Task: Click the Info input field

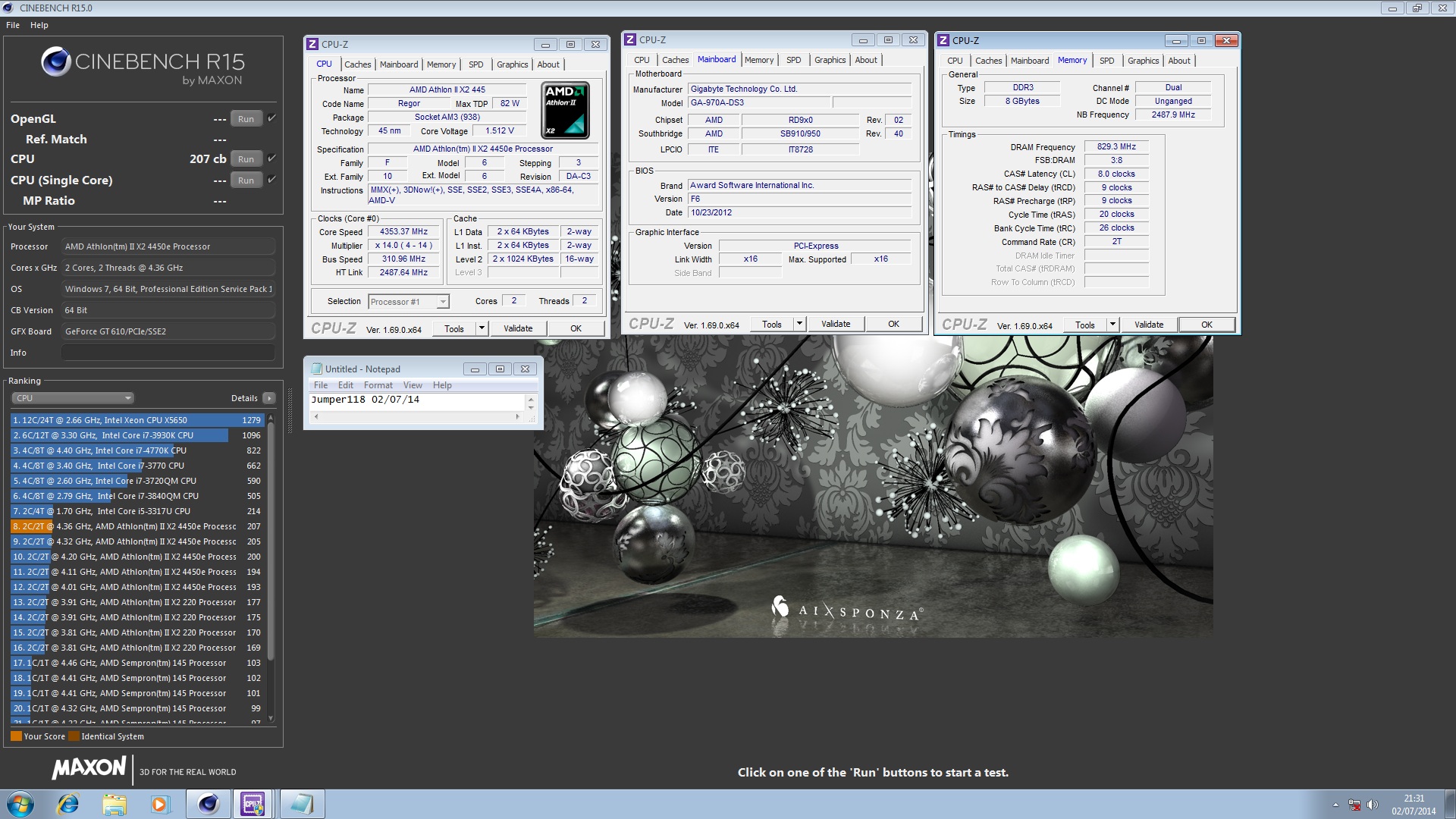Action: click(168, 353)
